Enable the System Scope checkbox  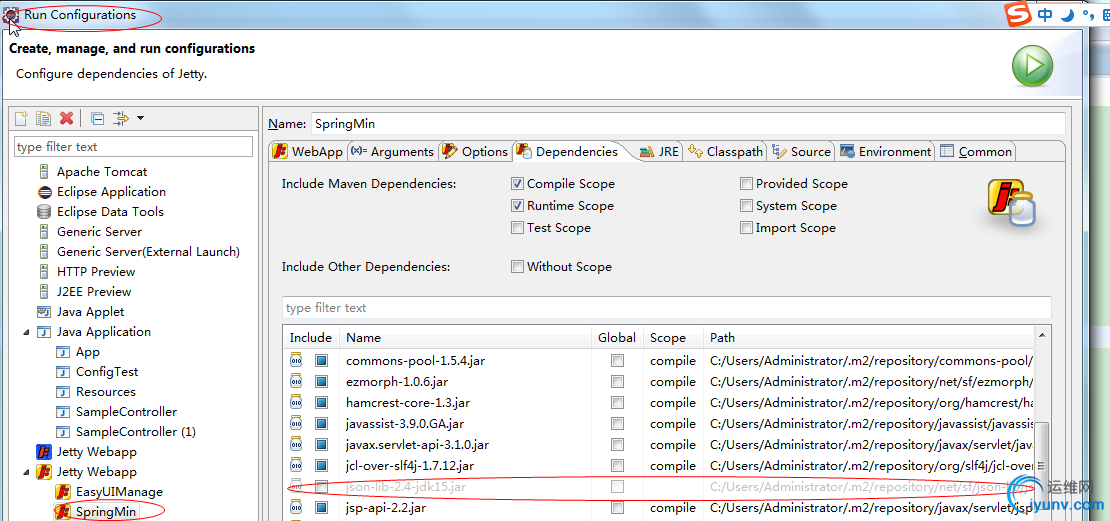pyautogui.click(x=746, y=206)
